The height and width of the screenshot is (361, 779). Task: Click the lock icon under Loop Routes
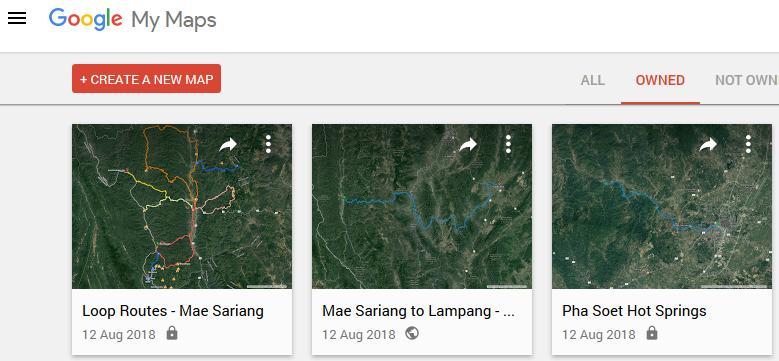pyautogui.click(x=172, y=333)
